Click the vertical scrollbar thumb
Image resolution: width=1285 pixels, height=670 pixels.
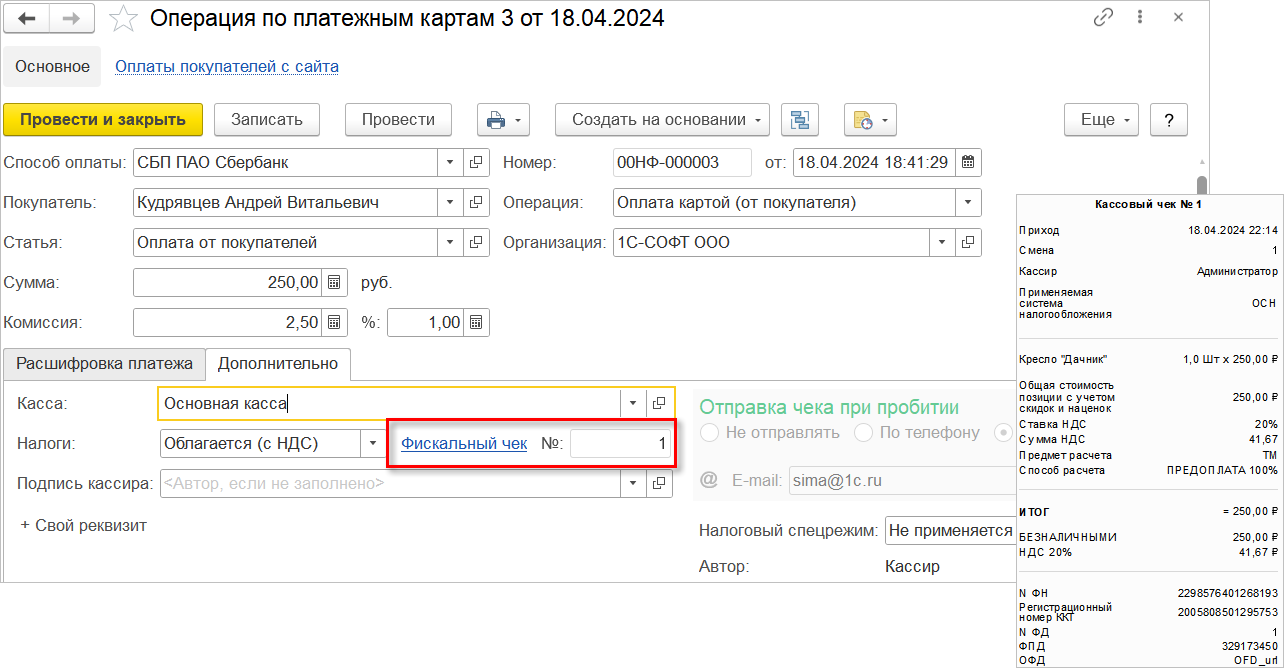1202,187
